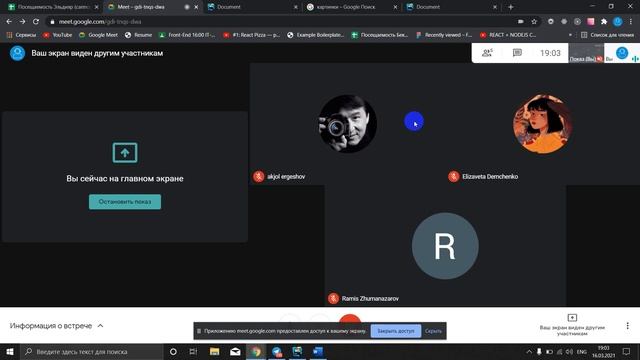
Task: Click akjol ergeshov's muted mic icon
Action: pyautogui.click(x=258, y=176)
